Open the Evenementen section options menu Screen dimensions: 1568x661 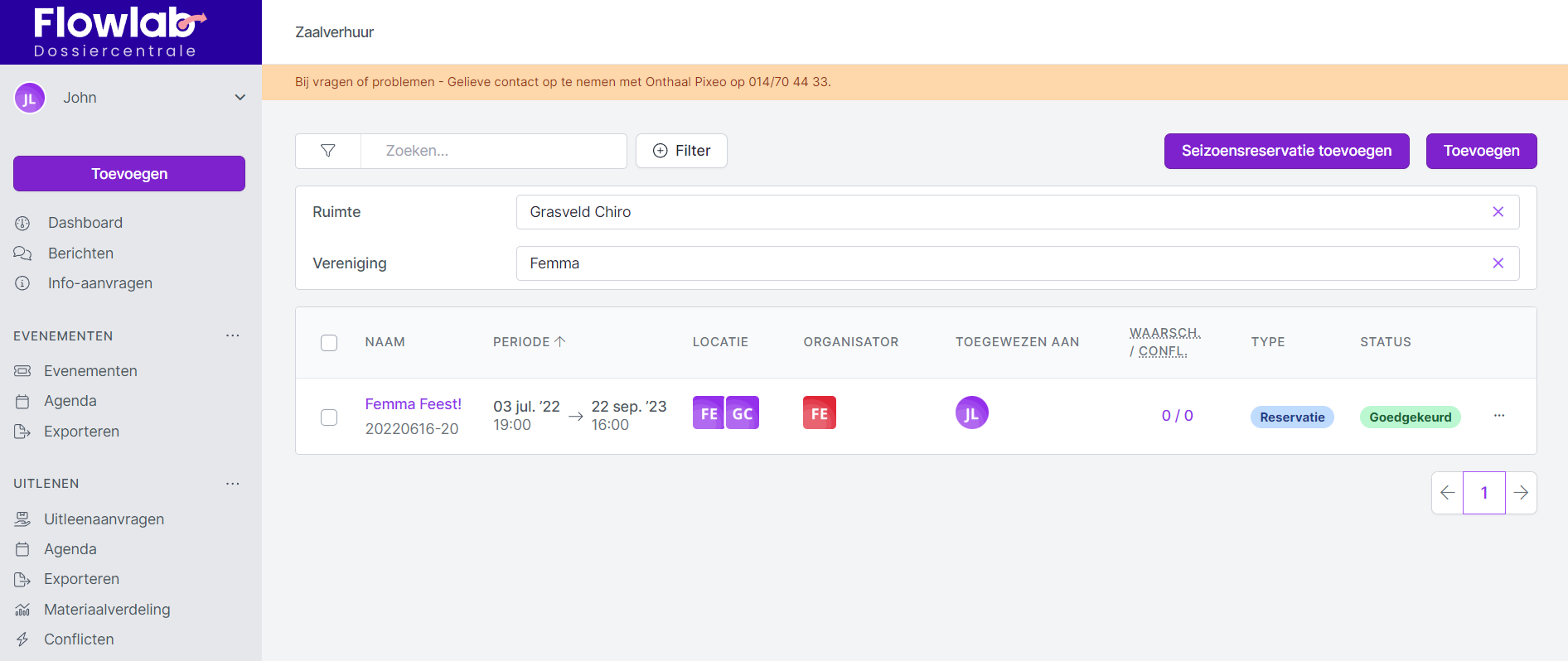[x=233, y=335]
